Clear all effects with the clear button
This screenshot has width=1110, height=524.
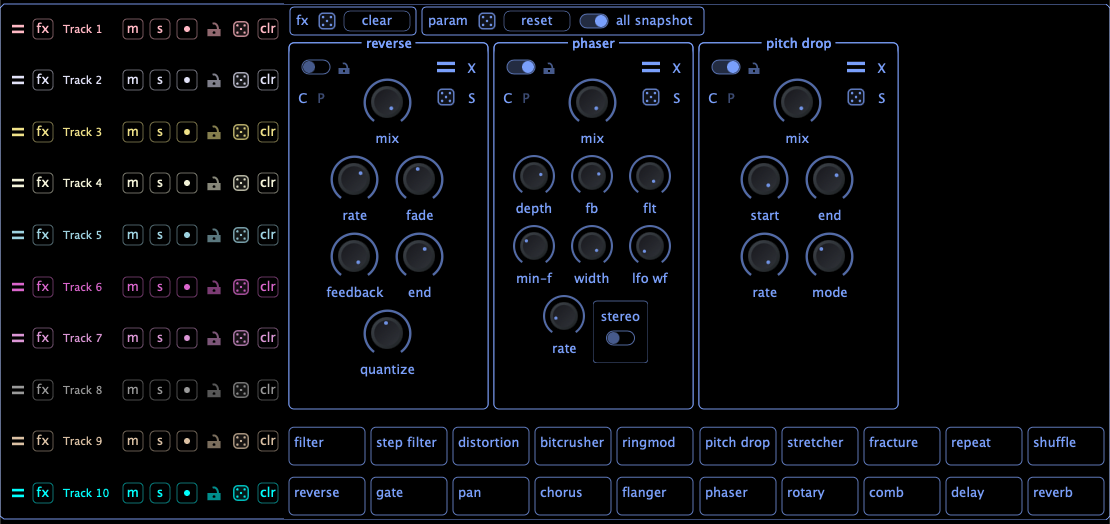[377, 21]
